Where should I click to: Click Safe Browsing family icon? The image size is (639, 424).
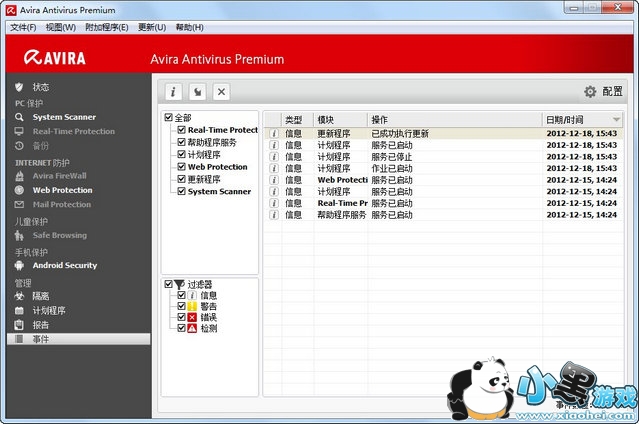19,235
